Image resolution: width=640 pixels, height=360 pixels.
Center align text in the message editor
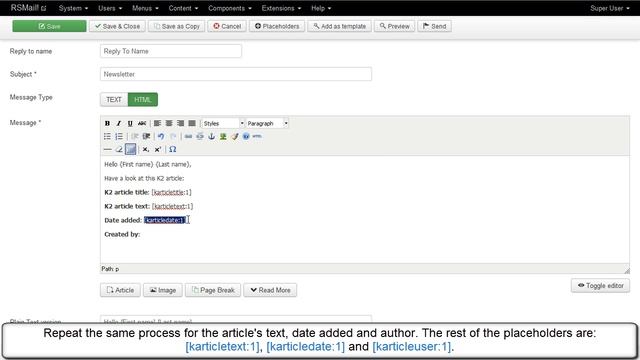(x=169, y=123)
